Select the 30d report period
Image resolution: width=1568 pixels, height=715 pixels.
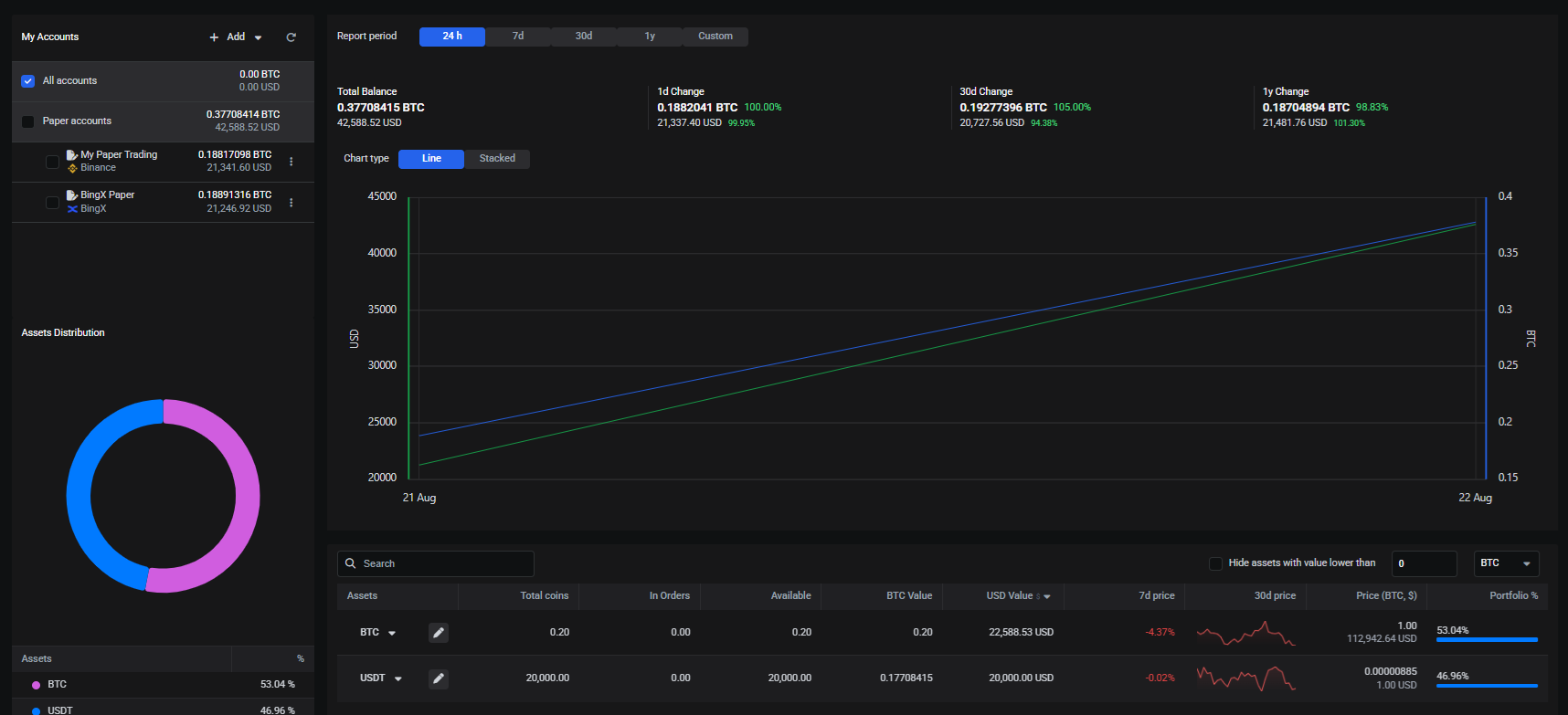584,37
